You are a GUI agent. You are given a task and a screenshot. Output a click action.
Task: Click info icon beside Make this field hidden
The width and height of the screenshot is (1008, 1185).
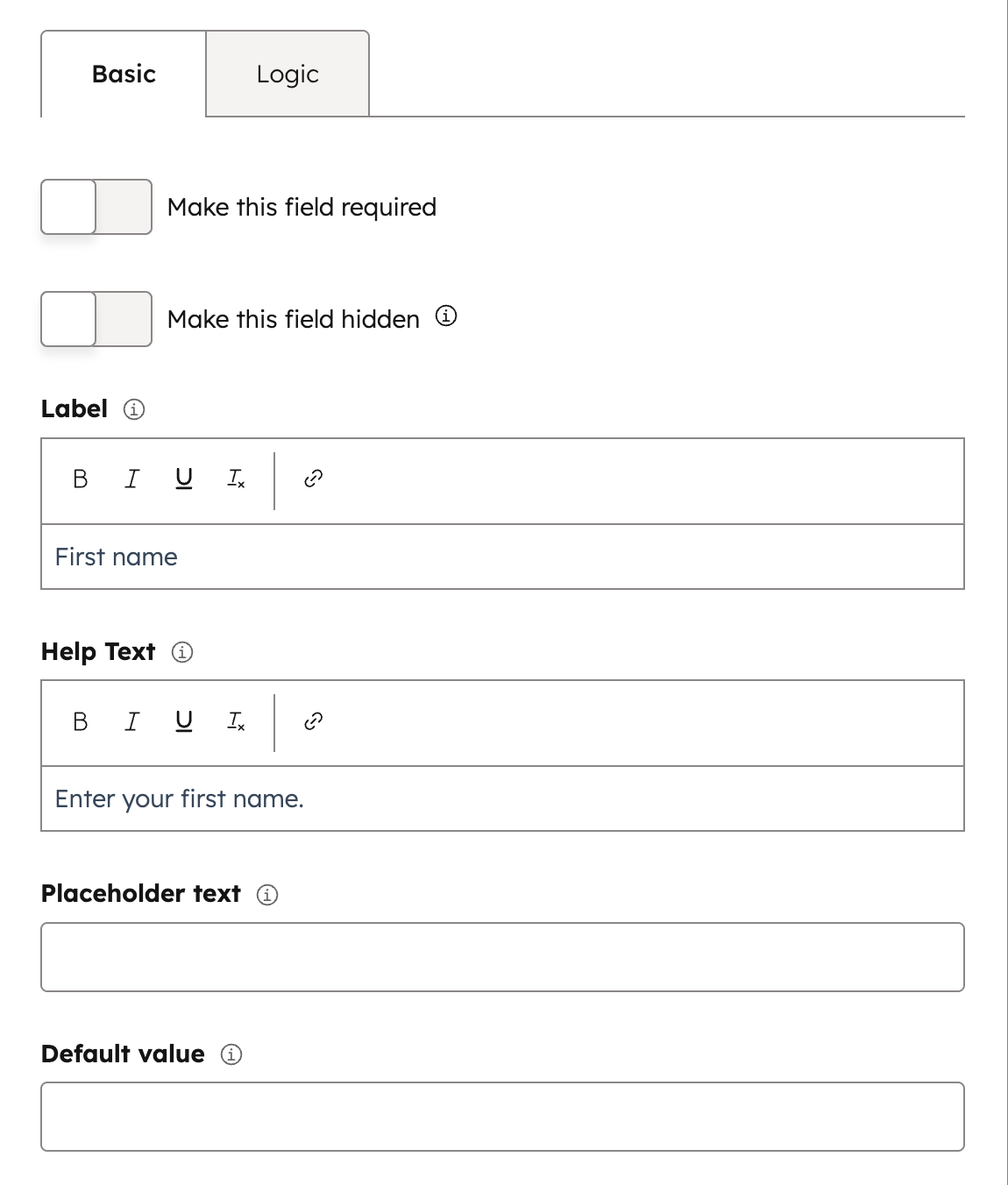point(446,316)
